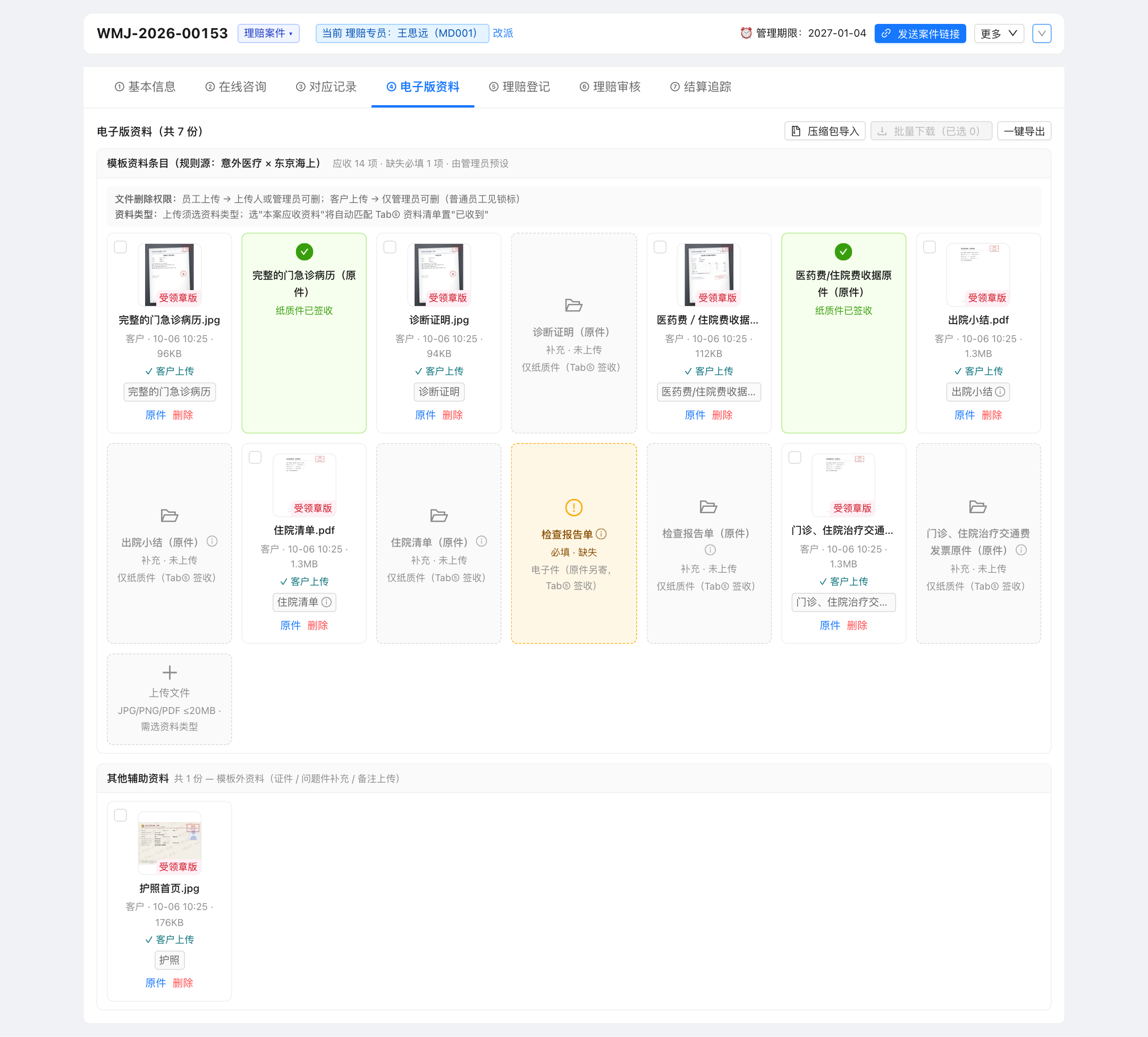
Task: Click the orange warning icon on 检查报告单
Action: coord(574,507)
